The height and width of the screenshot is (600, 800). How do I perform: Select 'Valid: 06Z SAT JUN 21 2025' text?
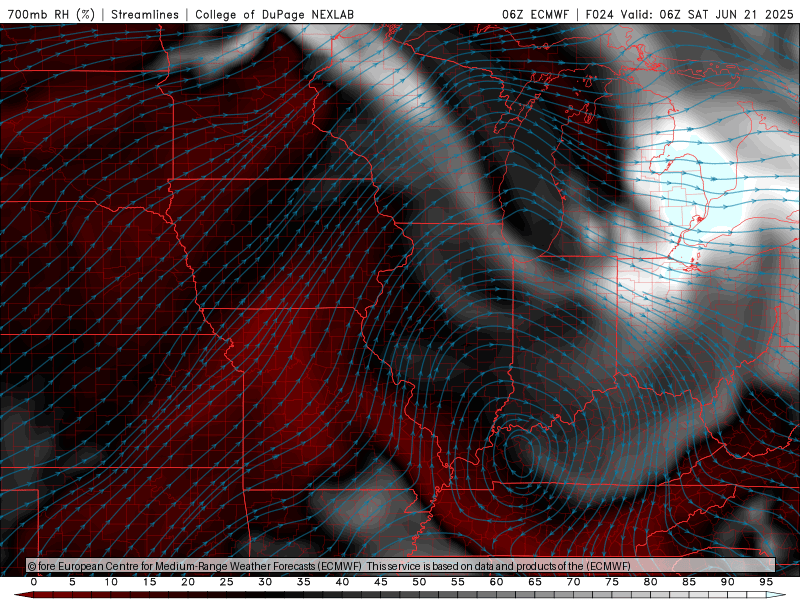pos(707,14)
